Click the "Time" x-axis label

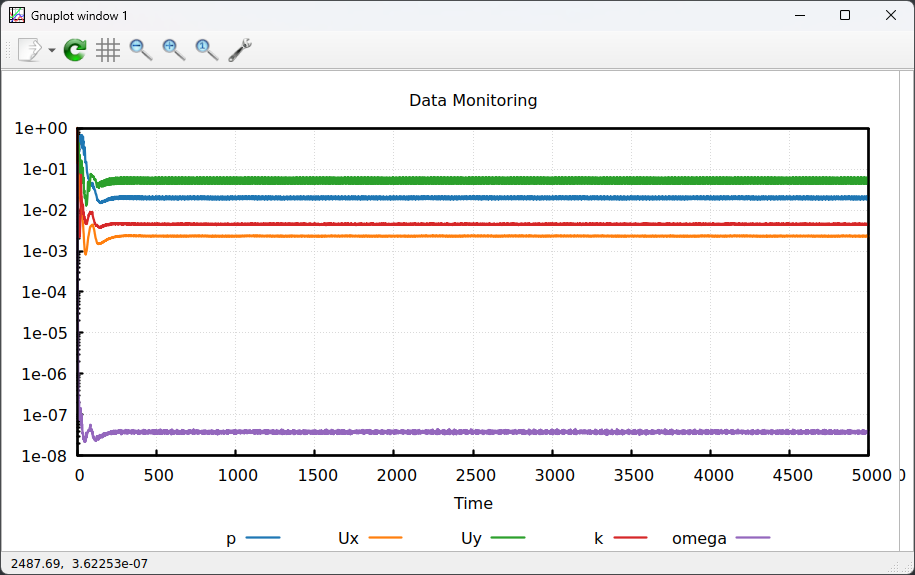[x=473, y=503]
